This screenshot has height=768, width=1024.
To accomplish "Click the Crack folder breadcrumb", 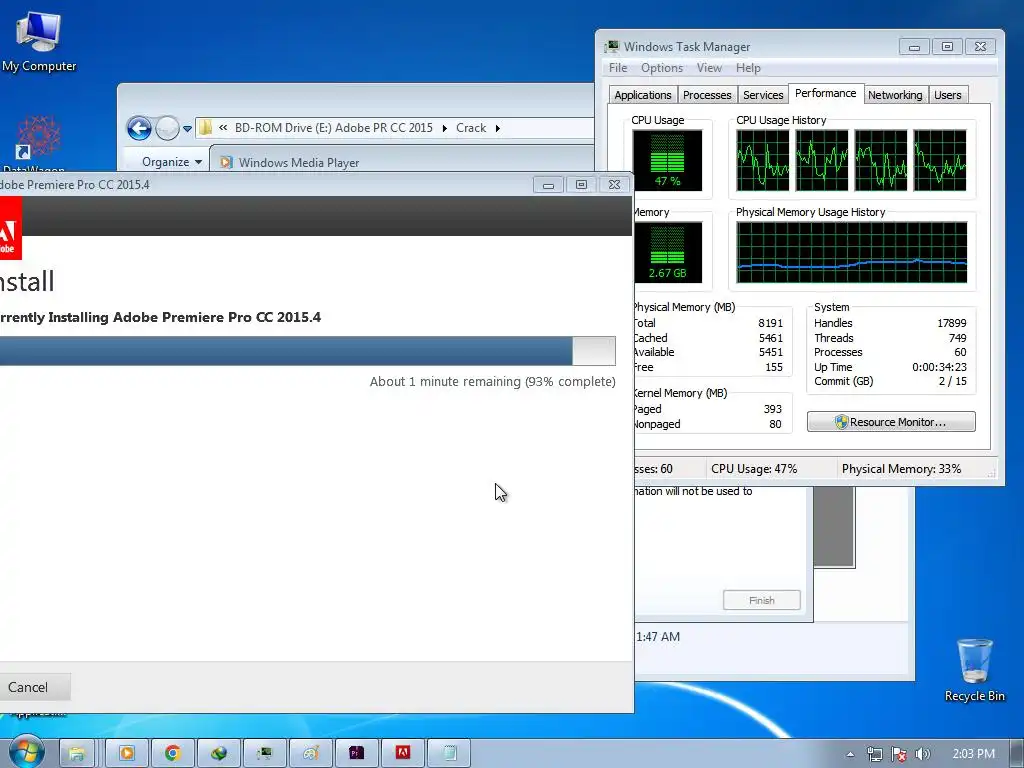I will pos(471,127).
